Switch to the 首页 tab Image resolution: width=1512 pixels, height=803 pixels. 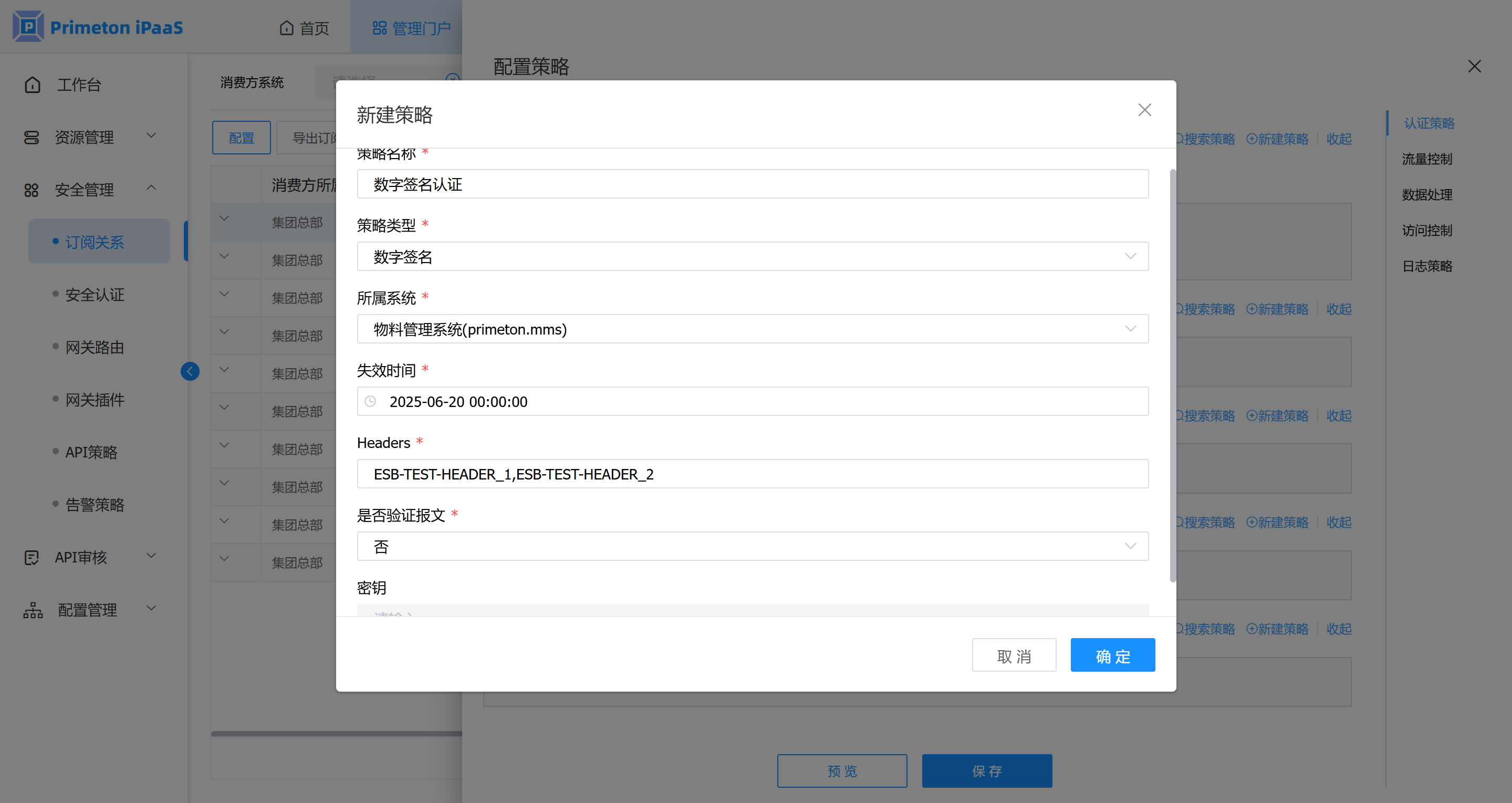(x=304, y=28)
